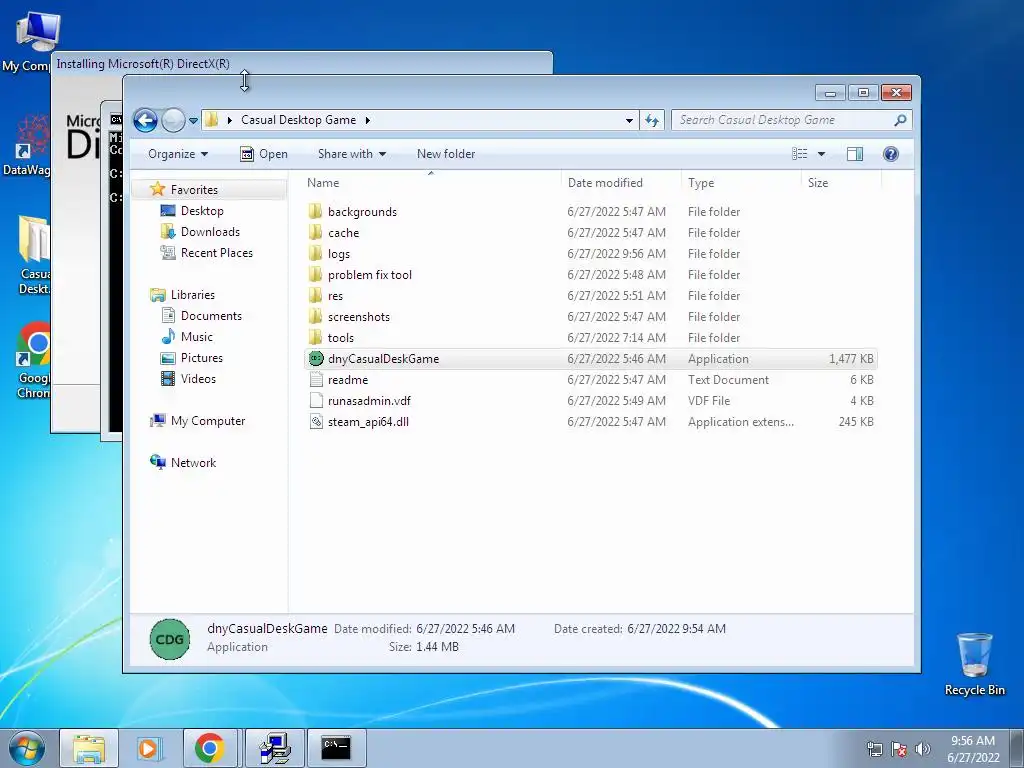Select the steam_api64.dll file
1024x768 pixels.
[368, 422]
